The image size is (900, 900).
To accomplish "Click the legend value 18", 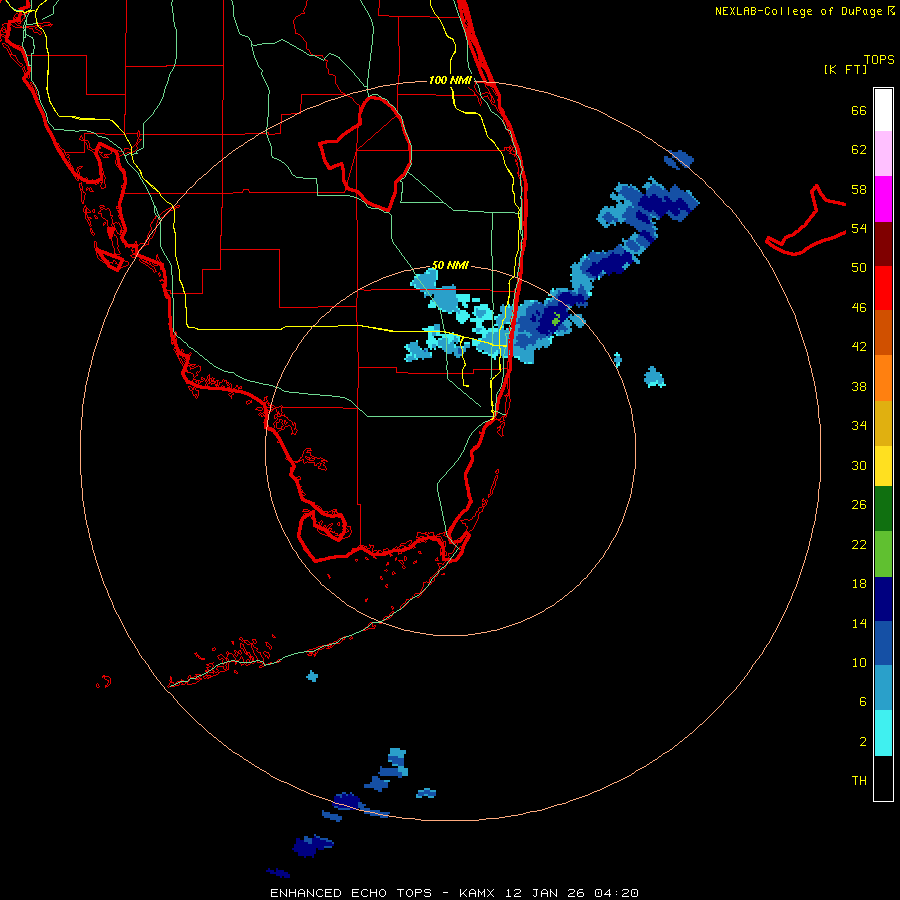I will pos(859,584).
